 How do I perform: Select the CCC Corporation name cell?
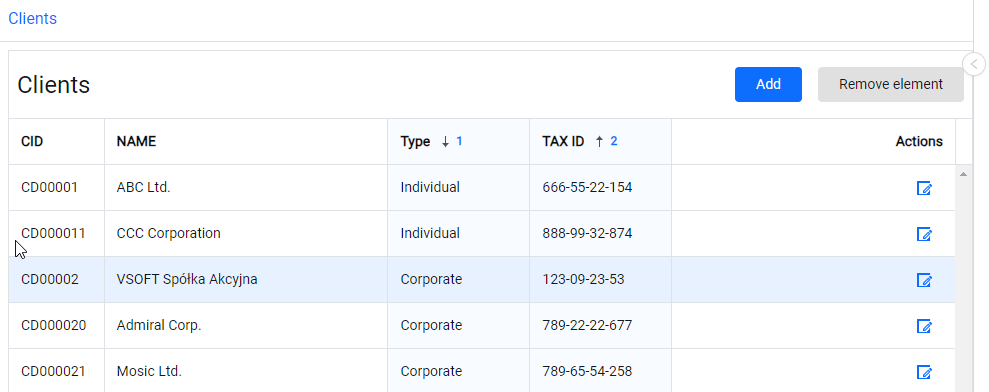[246, 234]
